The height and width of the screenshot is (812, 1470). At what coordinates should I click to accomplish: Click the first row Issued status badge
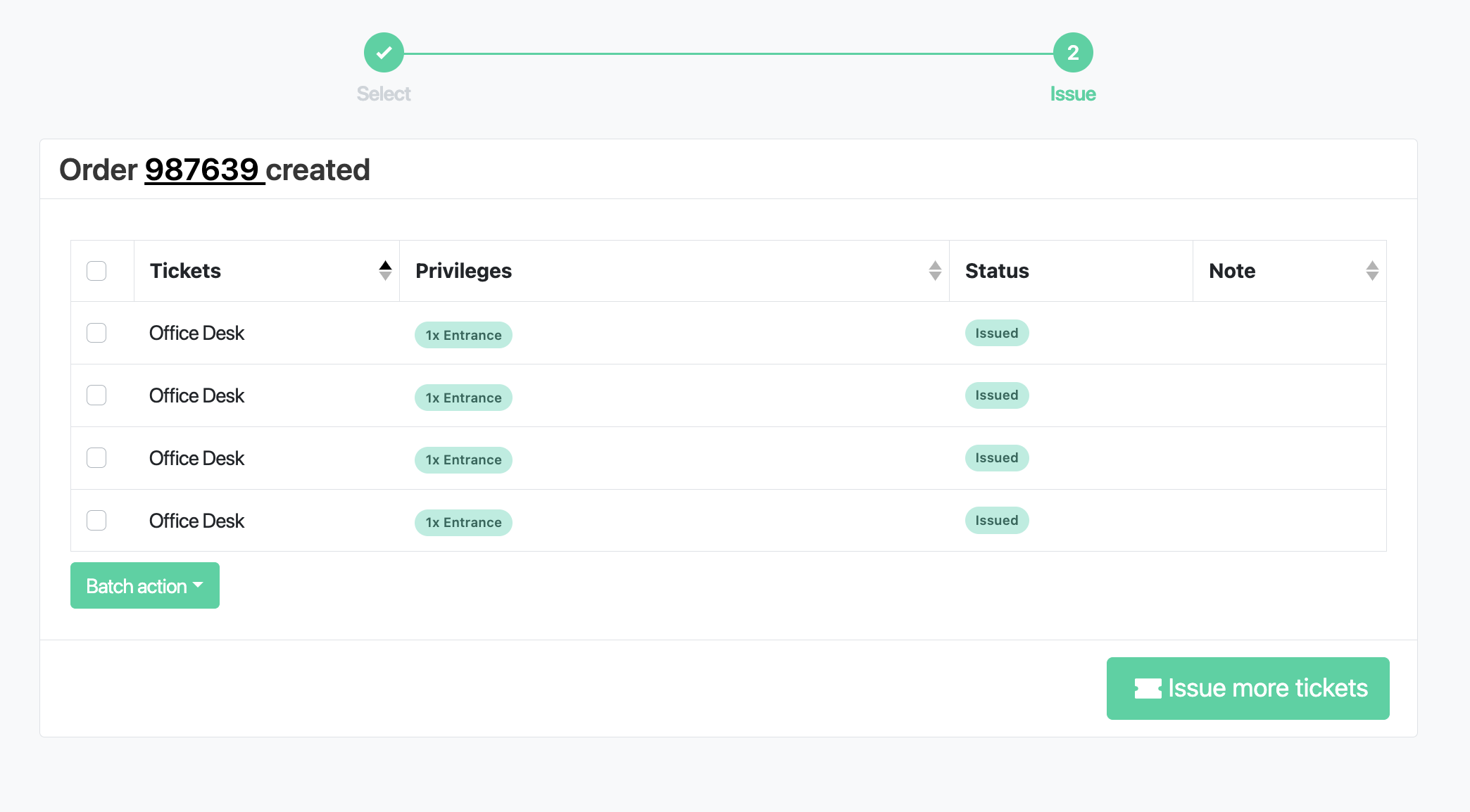(x=997, y=333)
